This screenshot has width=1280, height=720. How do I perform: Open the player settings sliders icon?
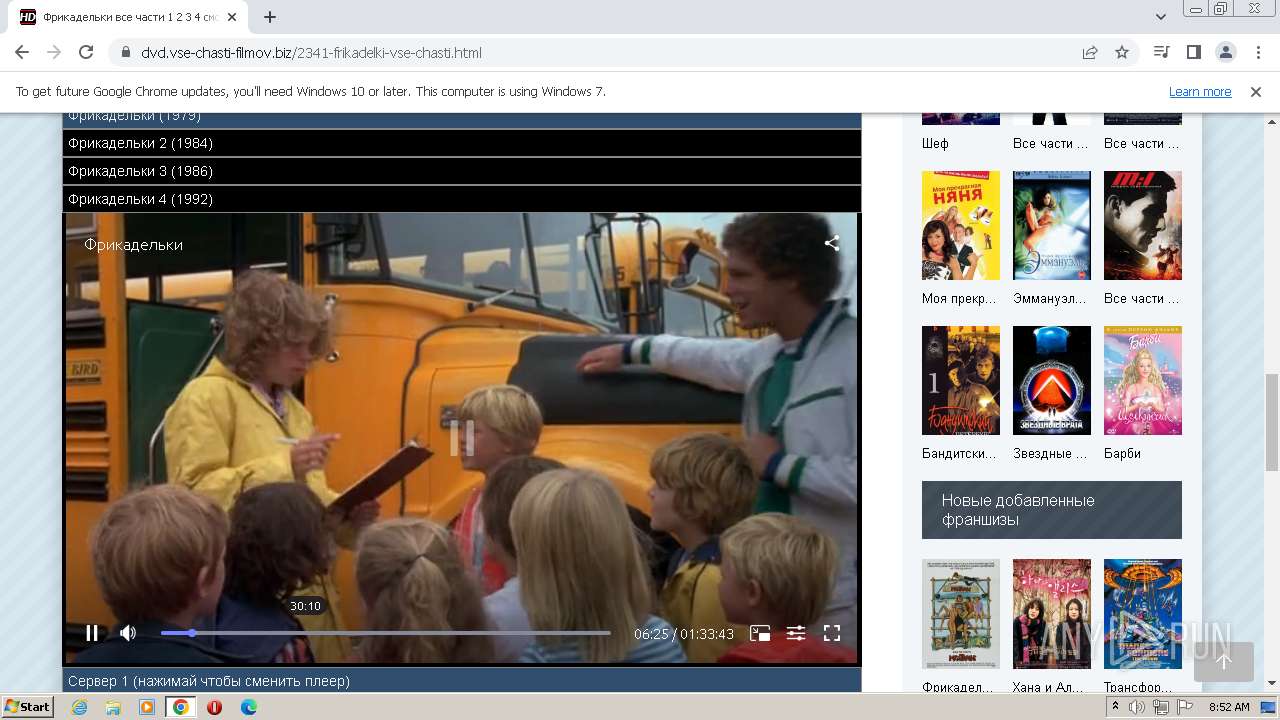pos(796,633)
